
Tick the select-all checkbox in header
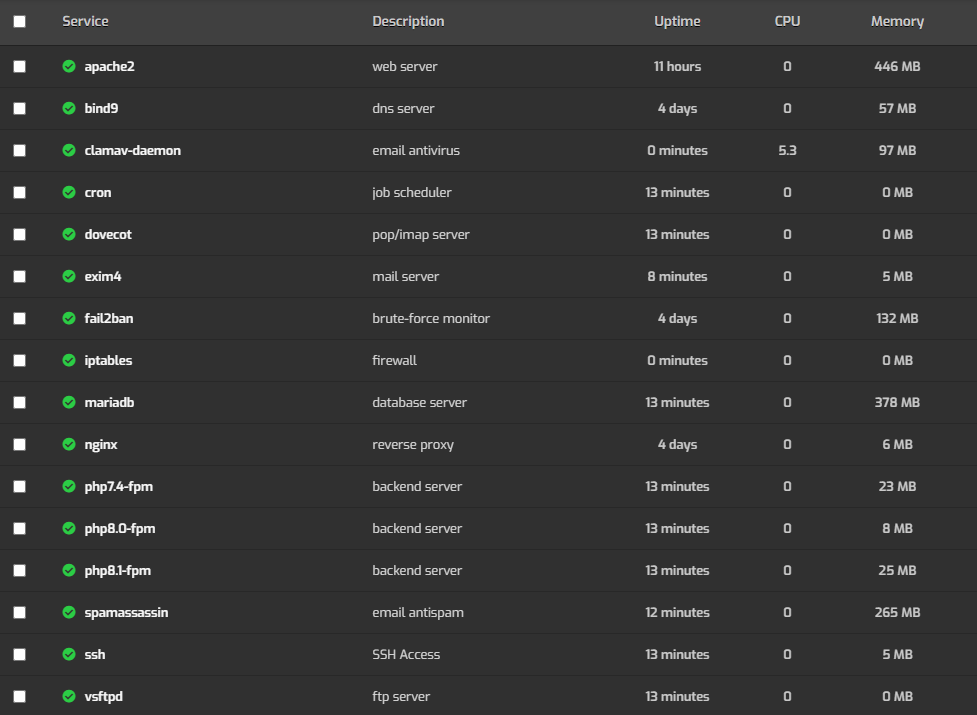pos(19,22)
